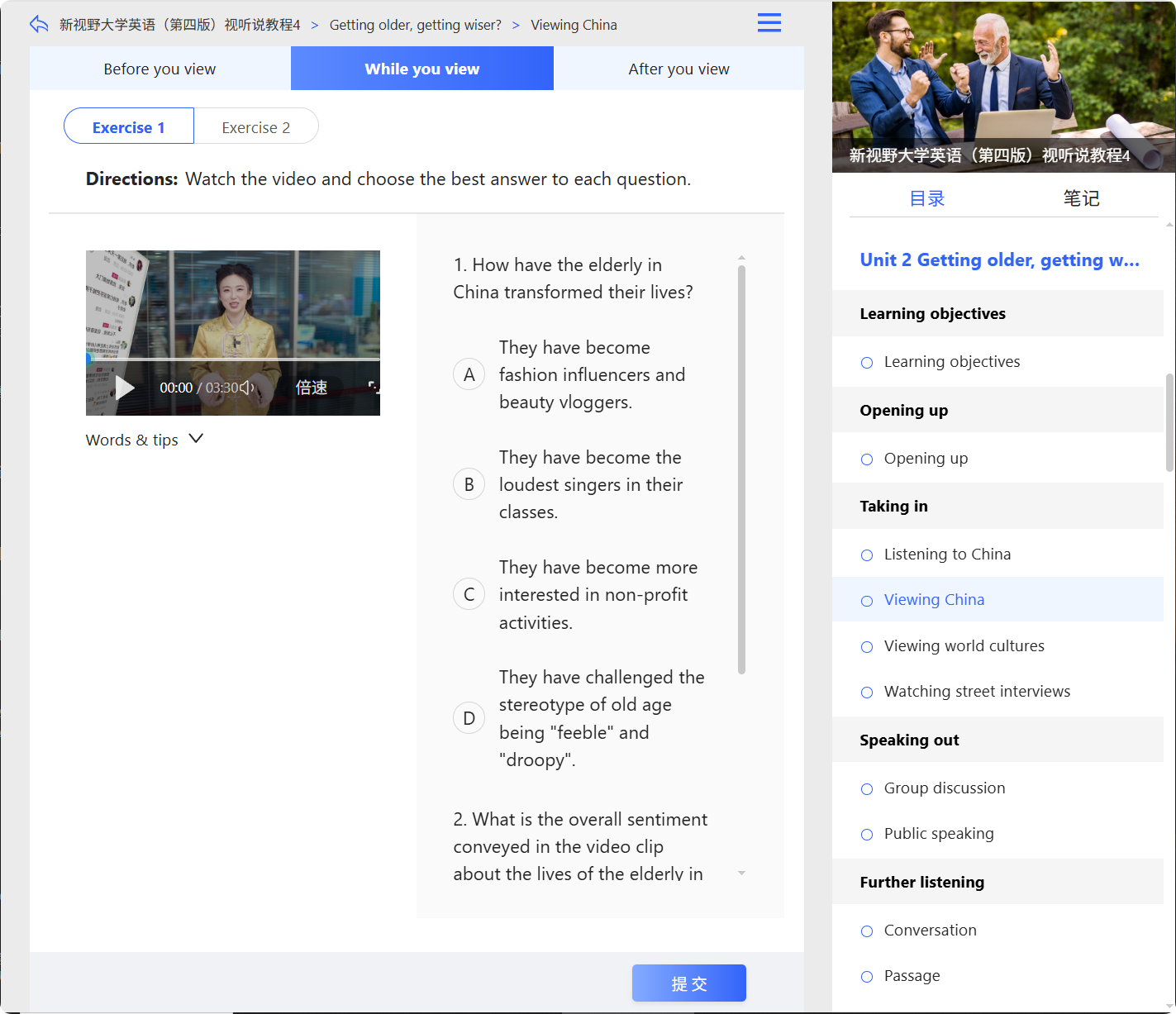Pick answer option C
The height and width of the screenshot is (1014, 1176).
click(469, 594)
